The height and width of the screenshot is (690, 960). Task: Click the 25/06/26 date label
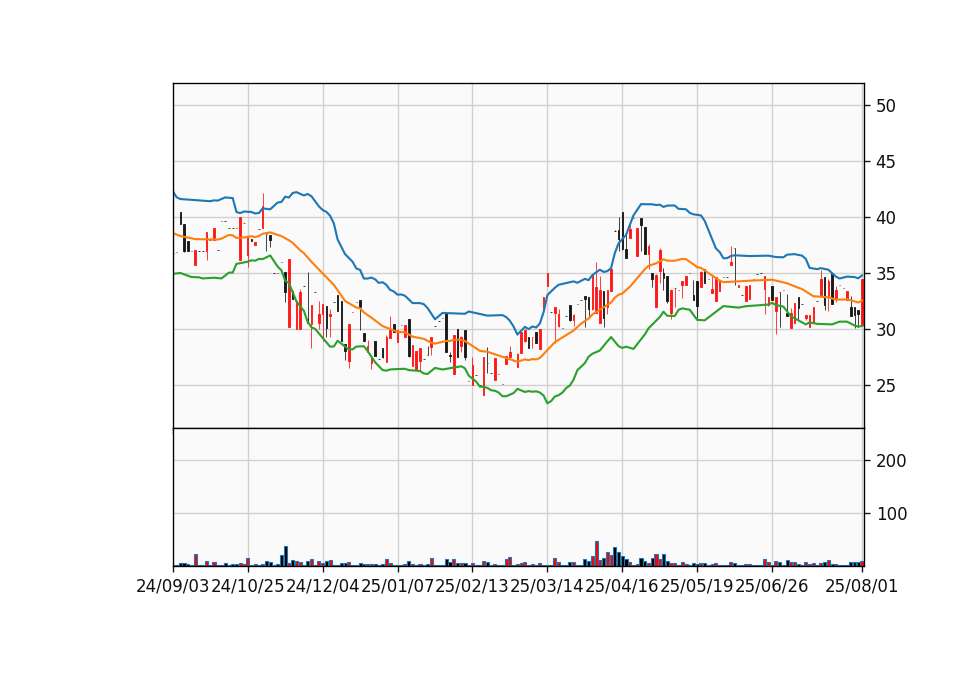(771, 586)
